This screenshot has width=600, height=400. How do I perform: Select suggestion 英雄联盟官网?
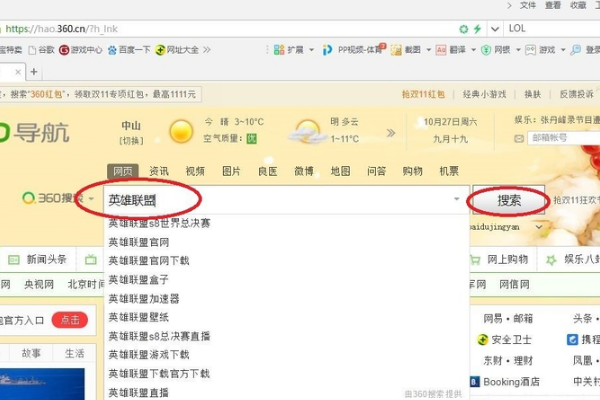[x=139, y=242]
